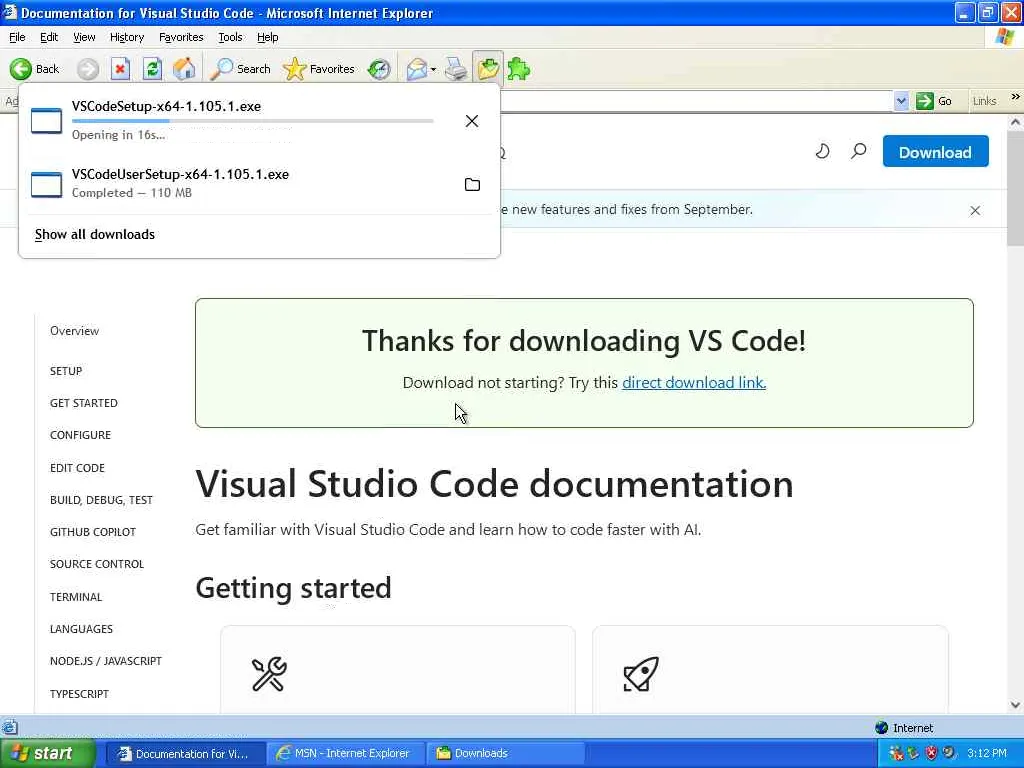The image size is (1024, 768).
Task: Click the page scrollbar down arrow
Action: click(1016, 705)
